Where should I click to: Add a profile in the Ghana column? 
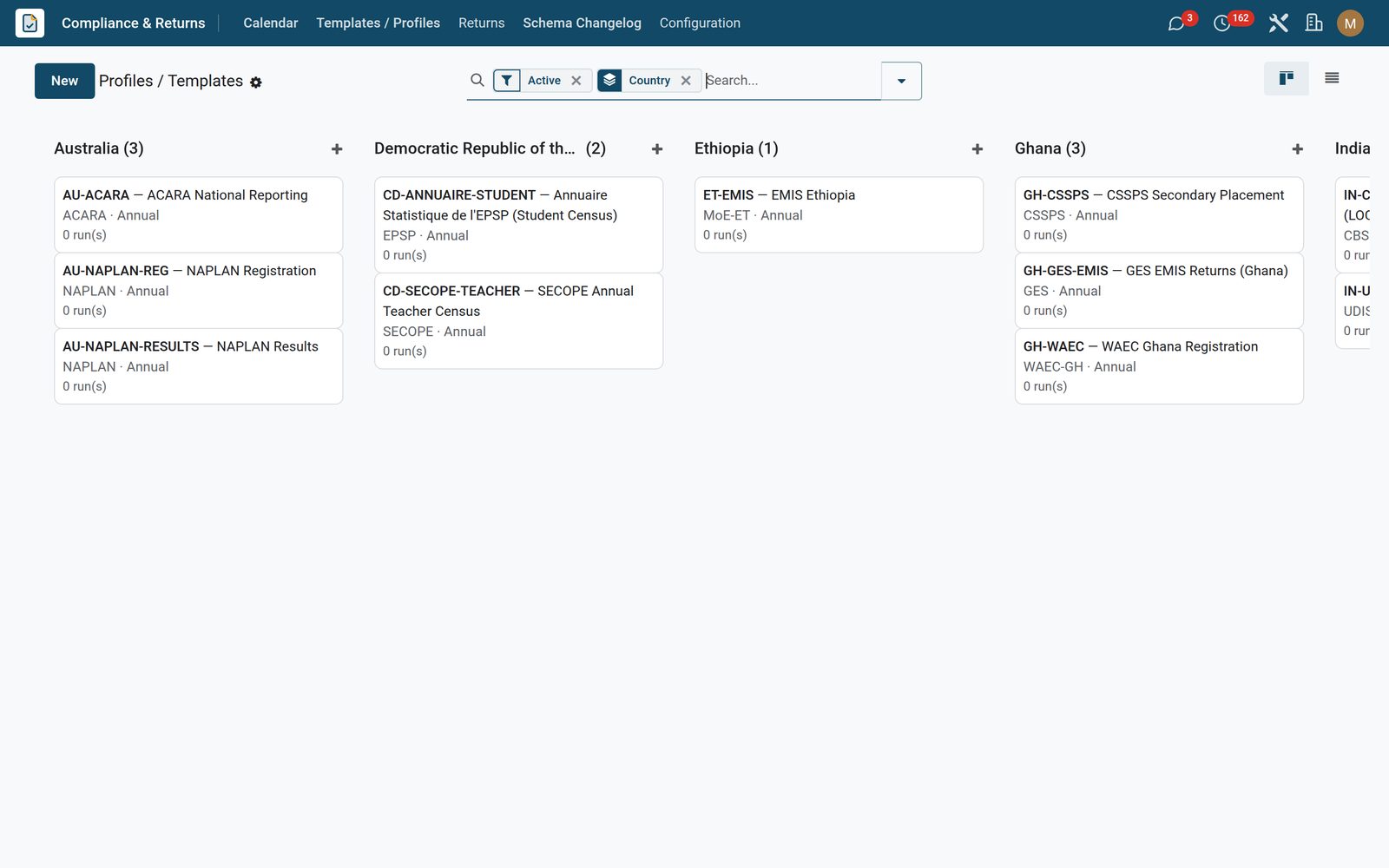[x=1298, y=149]
